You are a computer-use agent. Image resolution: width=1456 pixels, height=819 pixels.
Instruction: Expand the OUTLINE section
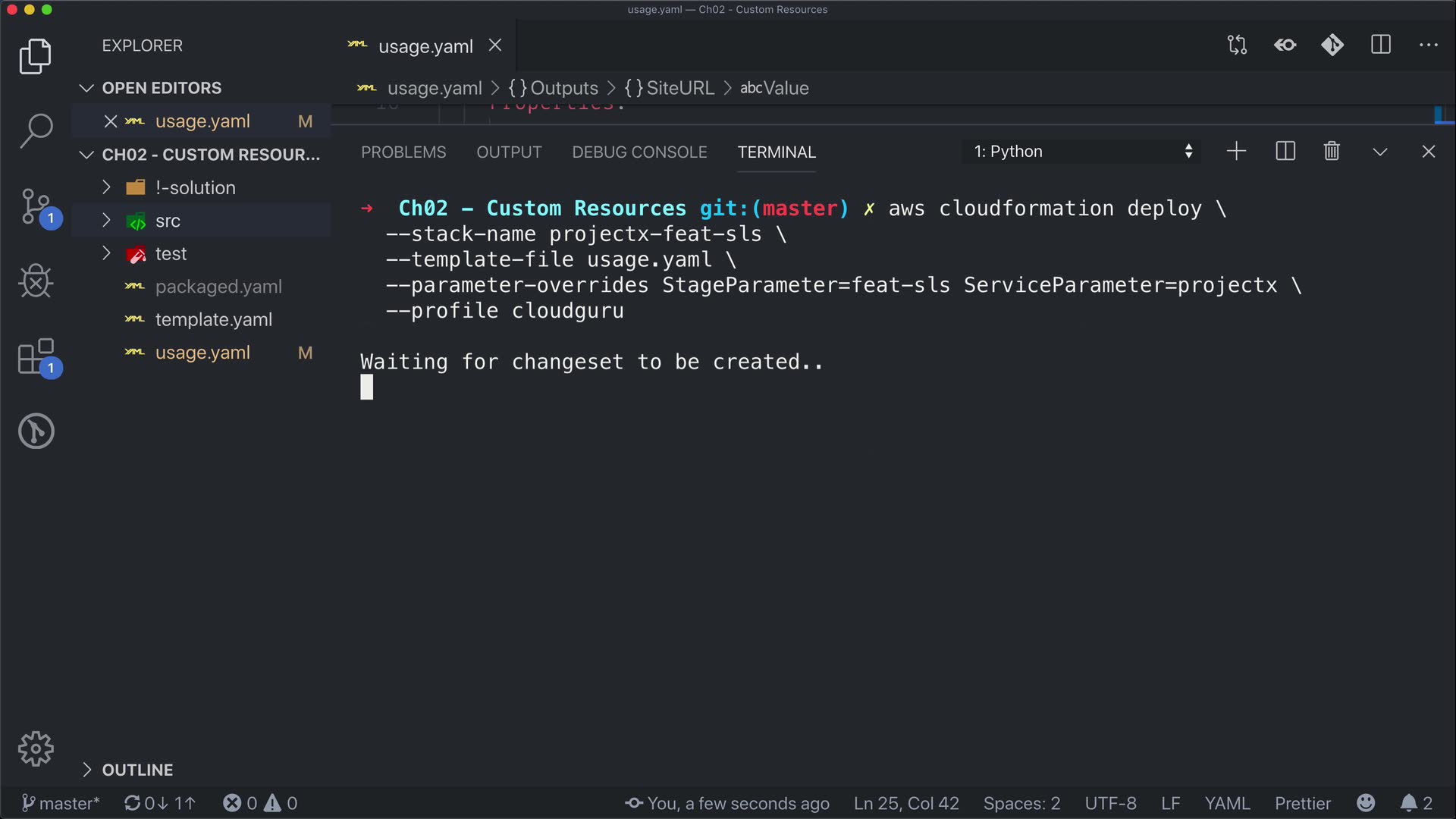137,770
